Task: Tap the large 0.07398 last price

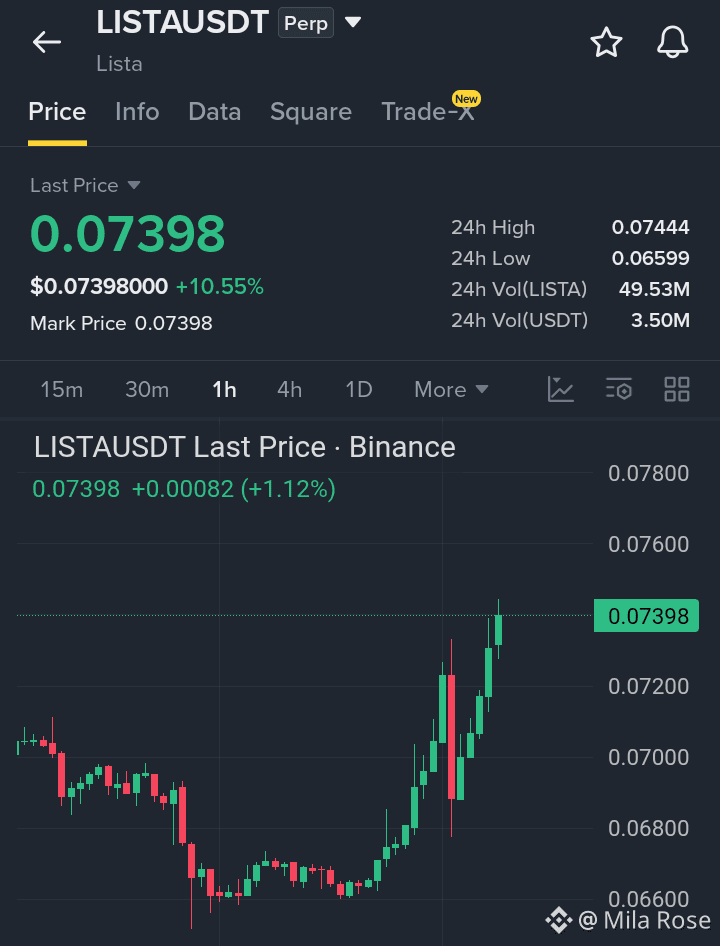Action: coord(127,233)
